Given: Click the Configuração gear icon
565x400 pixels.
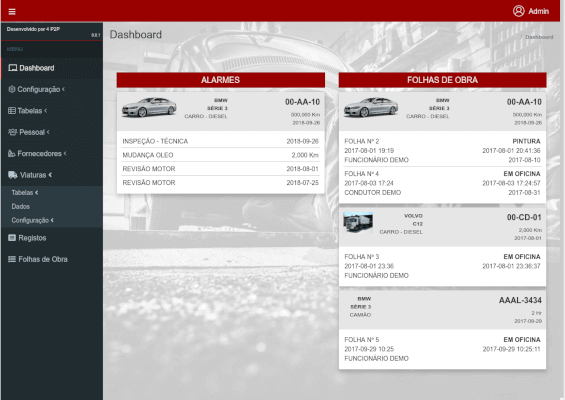Looking at the screenshot, I should coord(12,89).
